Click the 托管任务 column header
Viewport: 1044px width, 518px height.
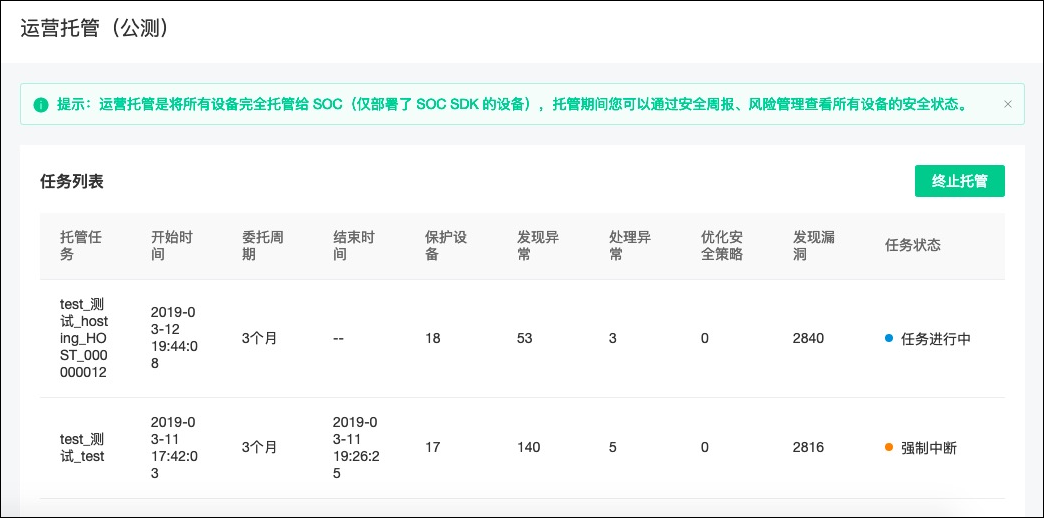[81, 246]
